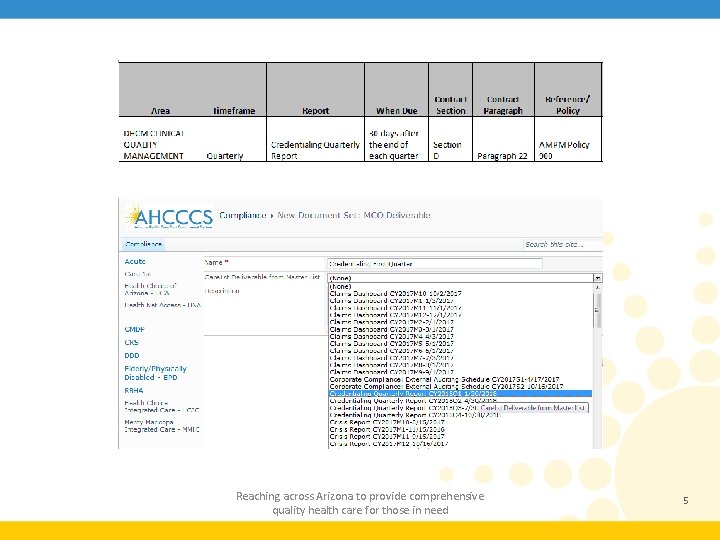Open Mercy Maricopa Integrated Care link
Viewport: 720px width, 540px height.
point(162,426)
